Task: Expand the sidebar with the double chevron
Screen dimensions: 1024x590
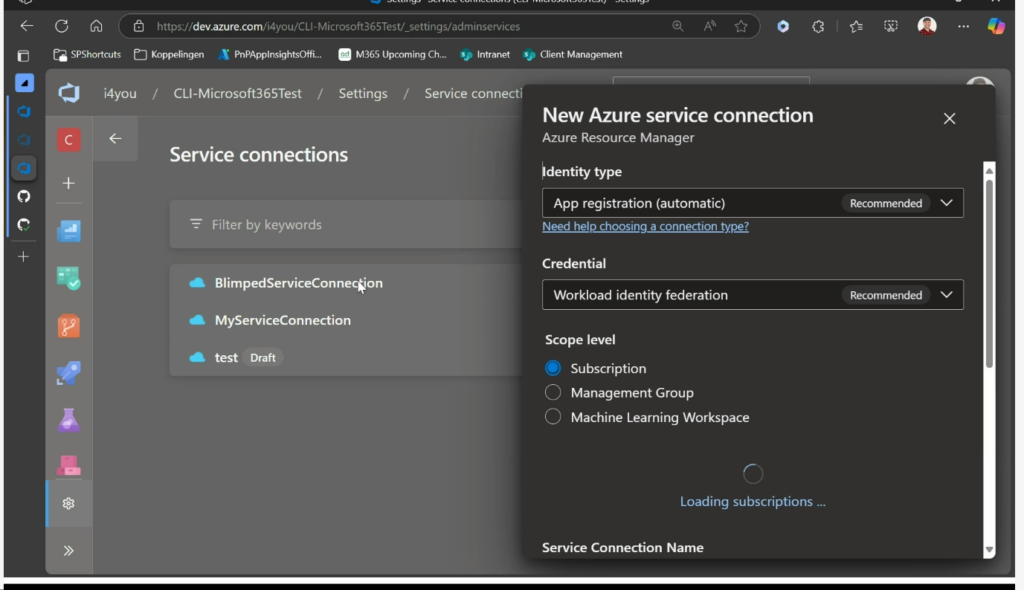Action: [x=69, y=551]
